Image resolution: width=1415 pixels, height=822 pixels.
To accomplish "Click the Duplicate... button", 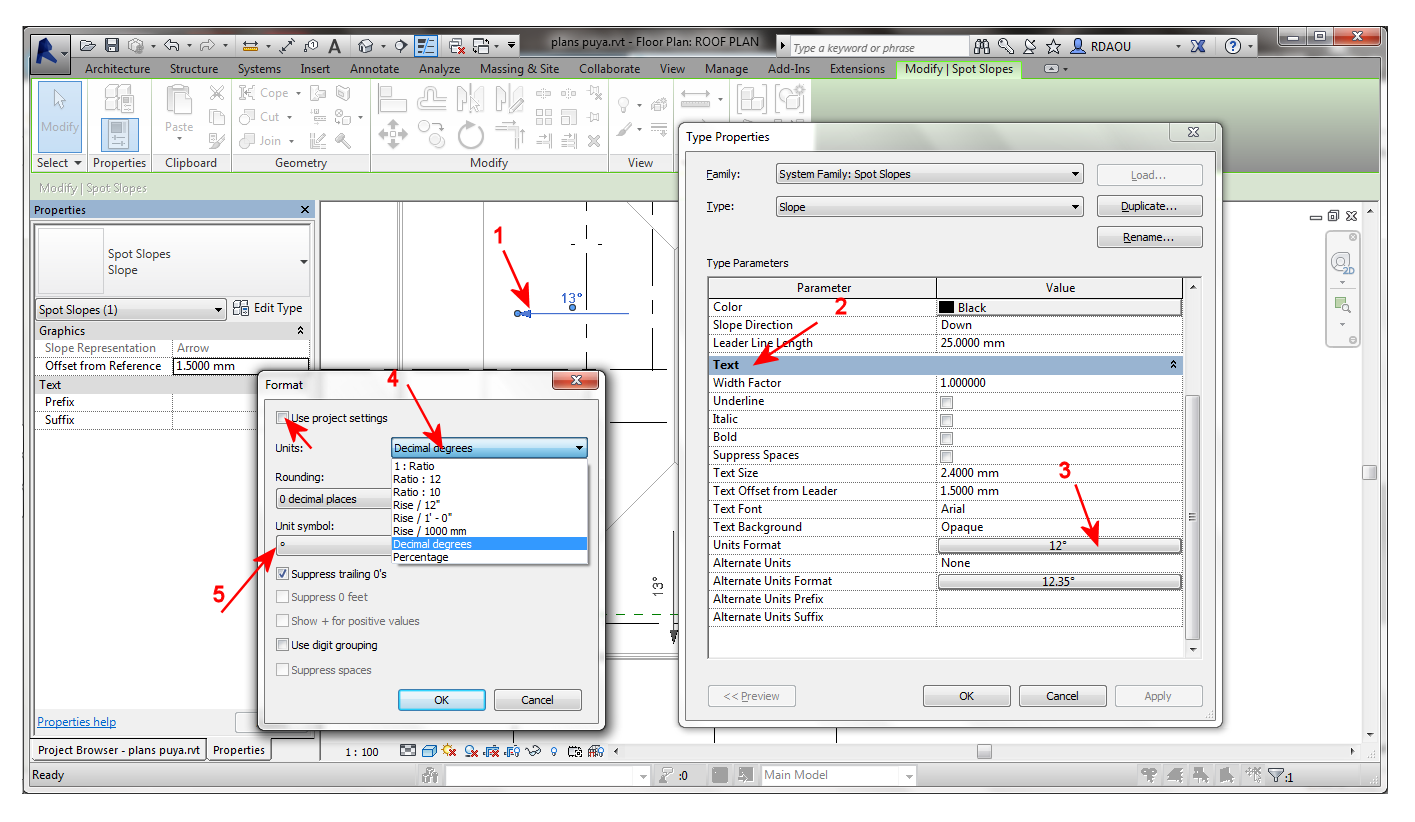I will [x=1149, y=206].
